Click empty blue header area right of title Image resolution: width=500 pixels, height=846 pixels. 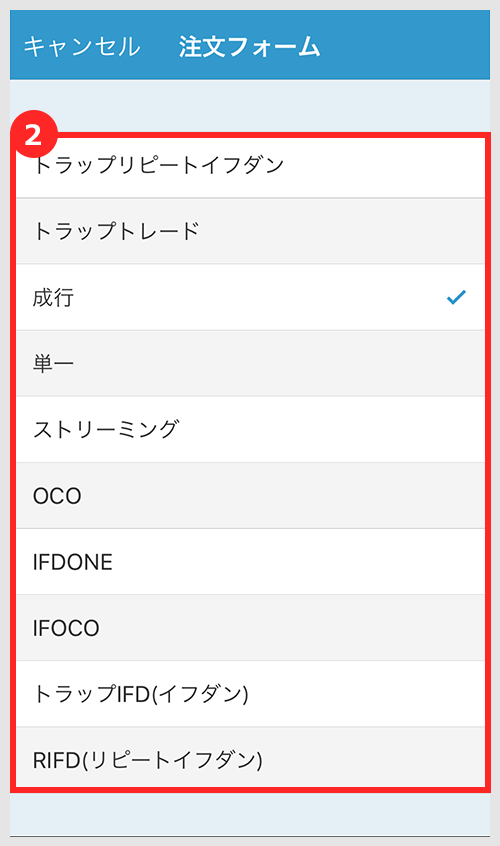(405, 45)
